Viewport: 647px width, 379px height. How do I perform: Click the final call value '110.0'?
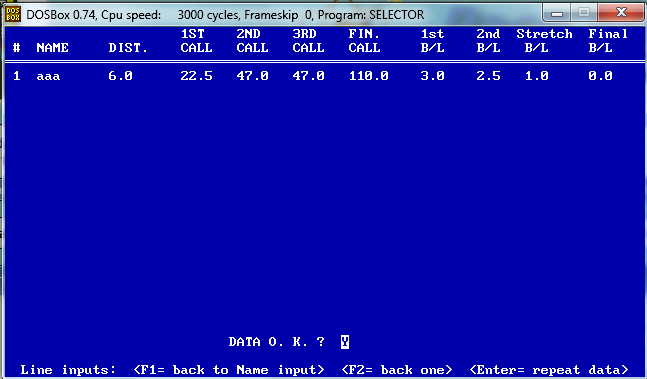(368, 76)
